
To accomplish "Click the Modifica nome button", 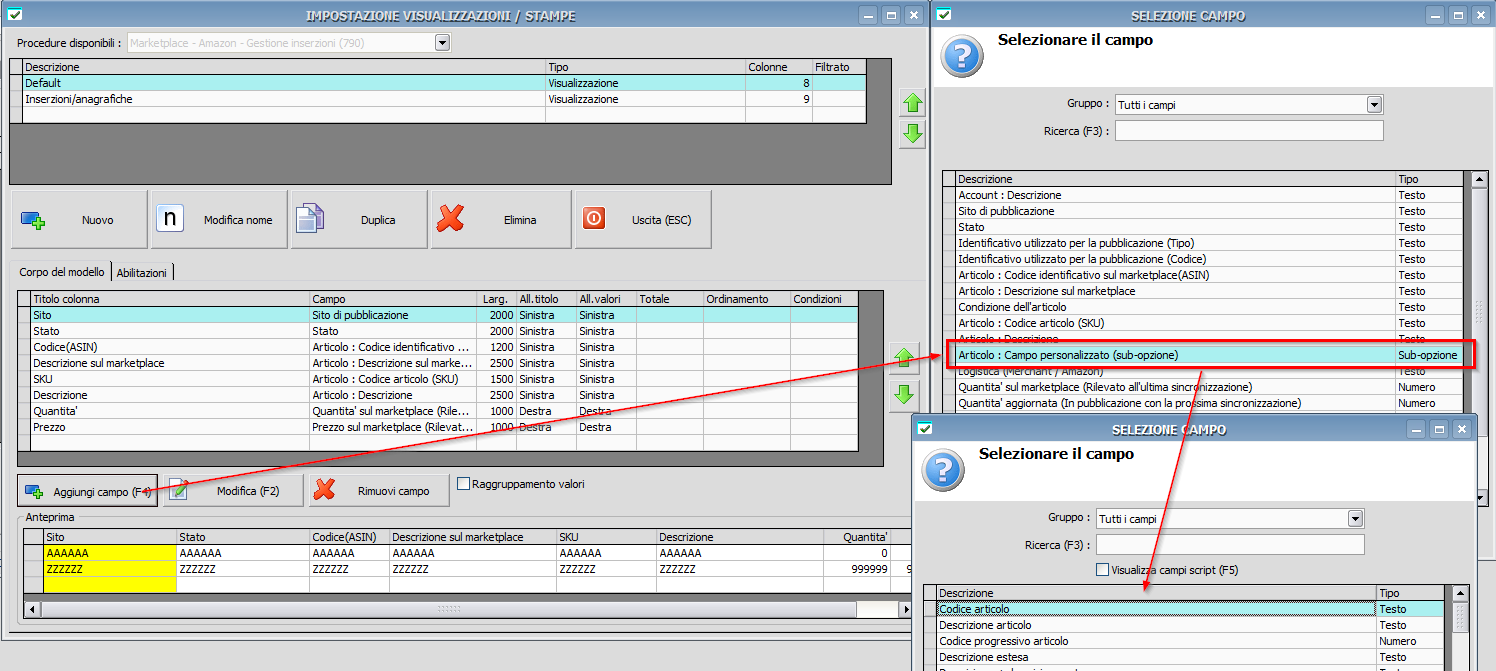I will pos(219,220).
